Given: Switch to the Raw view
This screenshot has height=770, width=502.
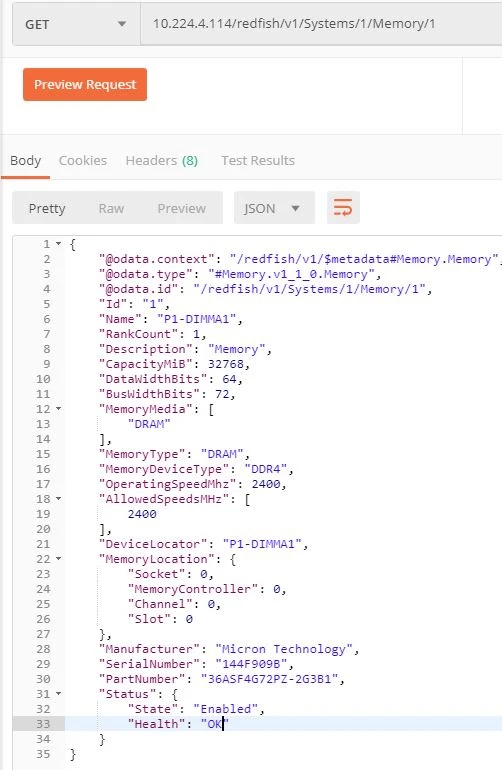Looking at the screenshot, I should (x=111, y=208).
